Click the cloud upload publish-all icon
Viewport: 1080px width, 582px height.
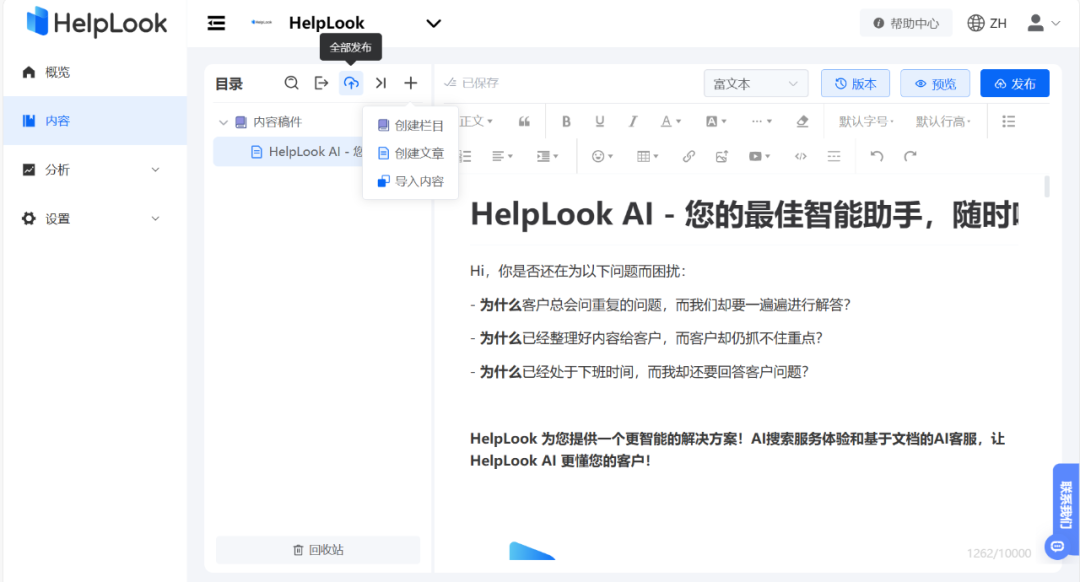coord(350,83)
